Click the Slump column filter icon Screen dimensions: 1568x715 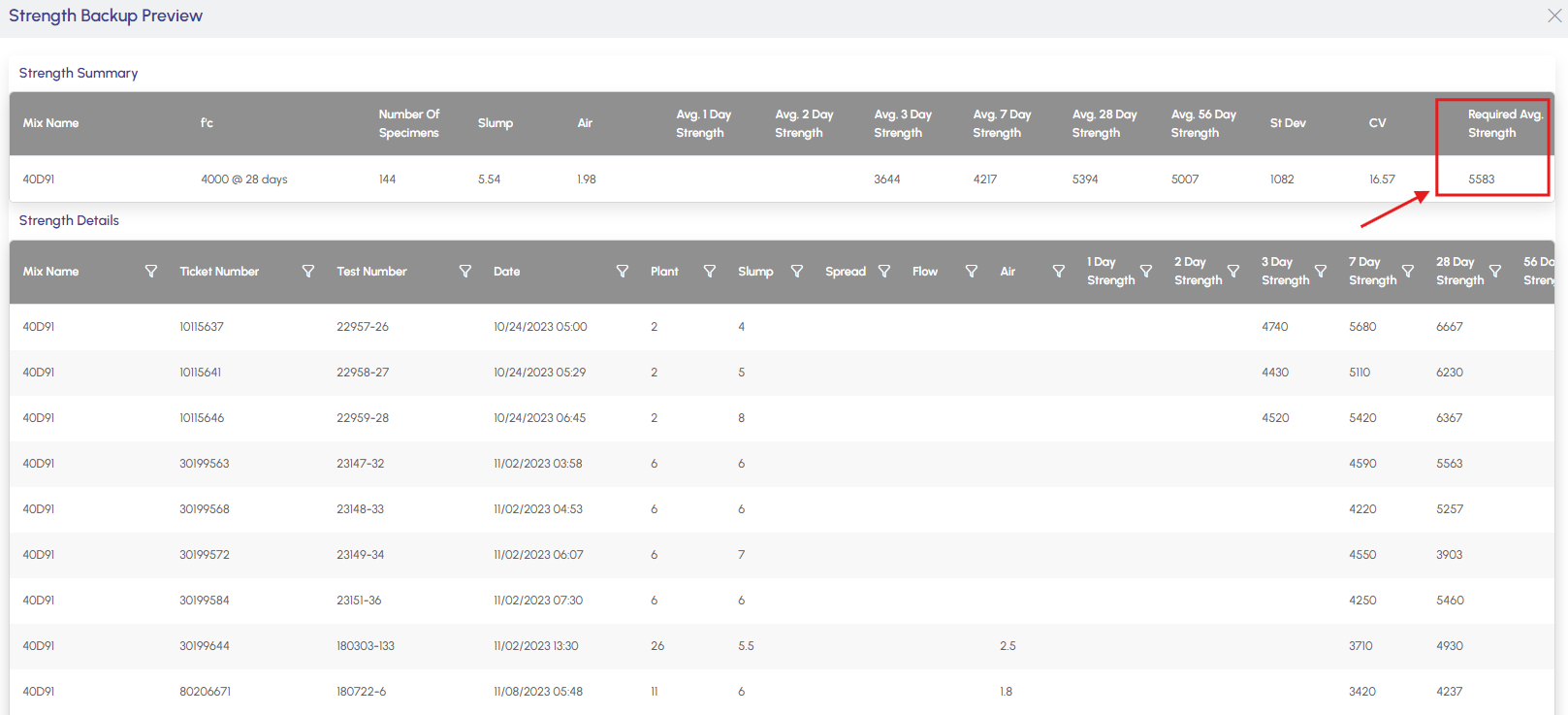(x=796, y=272)
